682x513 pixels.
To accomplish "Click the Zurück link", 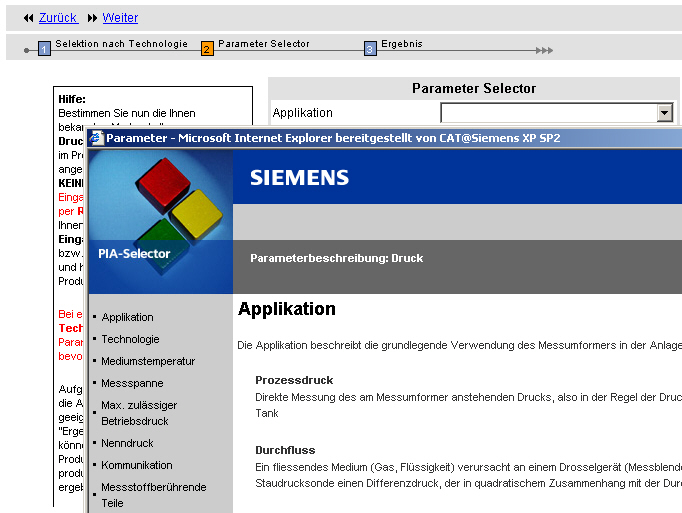I will click(58, 18).
